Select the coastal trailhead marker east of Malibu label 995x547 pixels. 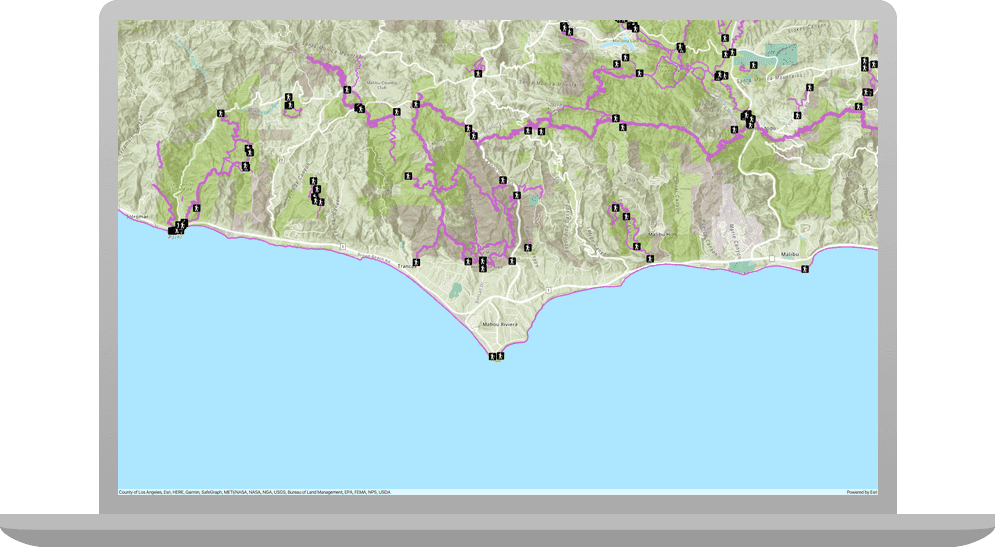coord(803,268)
